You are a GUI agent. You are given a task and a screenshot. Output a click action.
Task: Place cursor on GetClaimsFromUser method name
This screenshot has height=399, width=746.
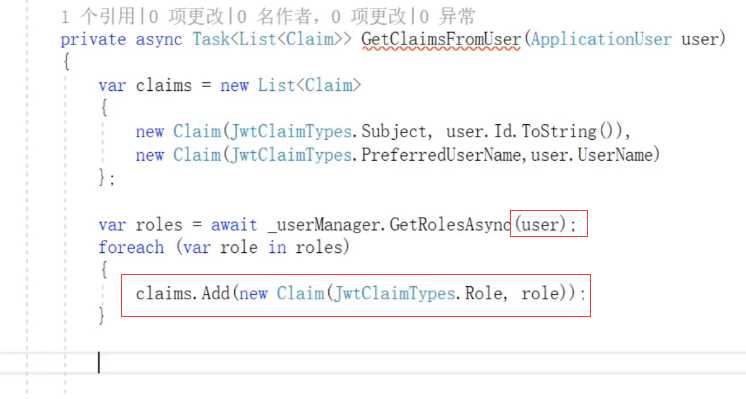tap(441, 39)
